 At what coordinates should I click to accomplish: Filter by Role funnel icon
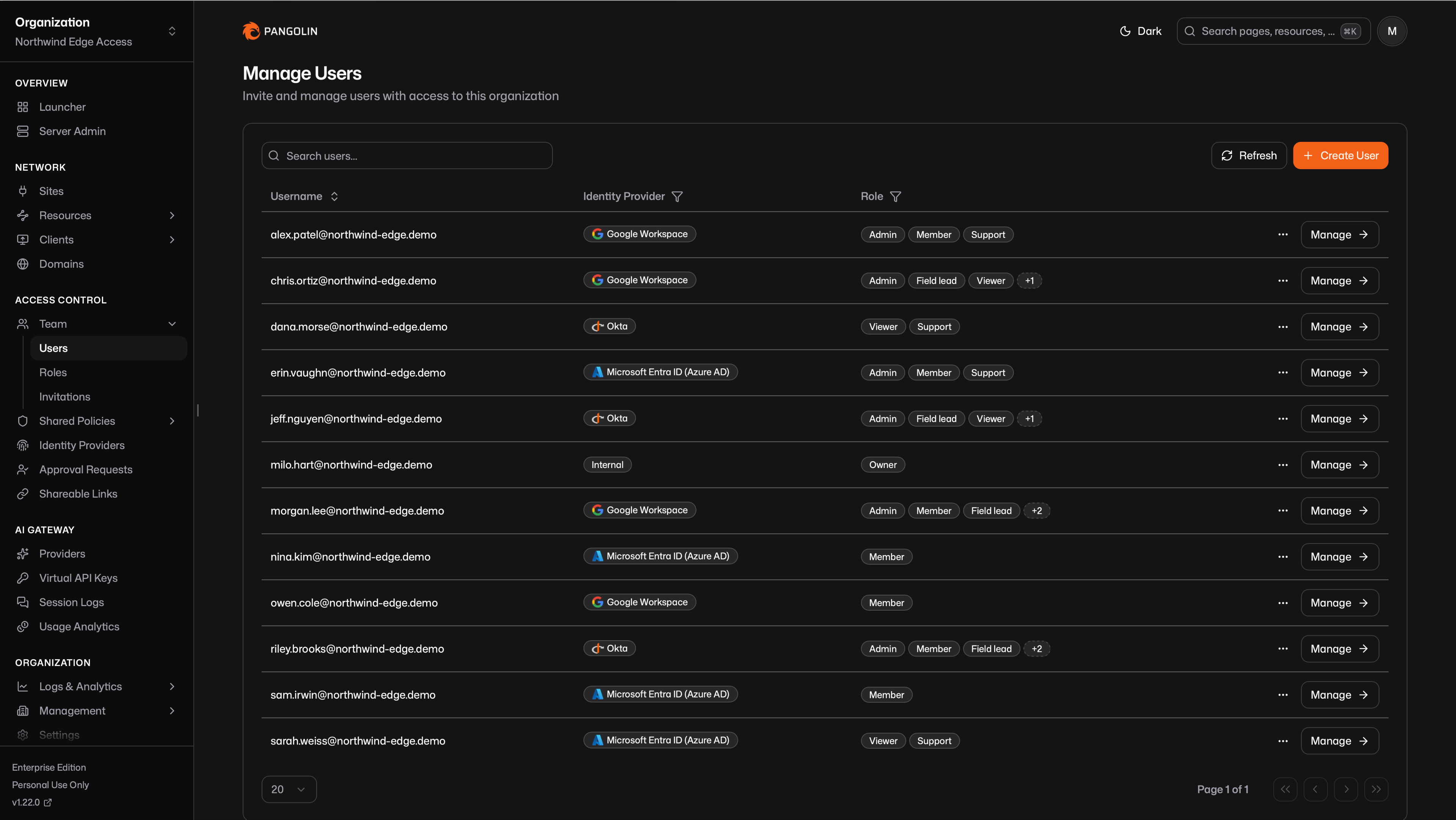pyautogui.click(x=895, y=196)
